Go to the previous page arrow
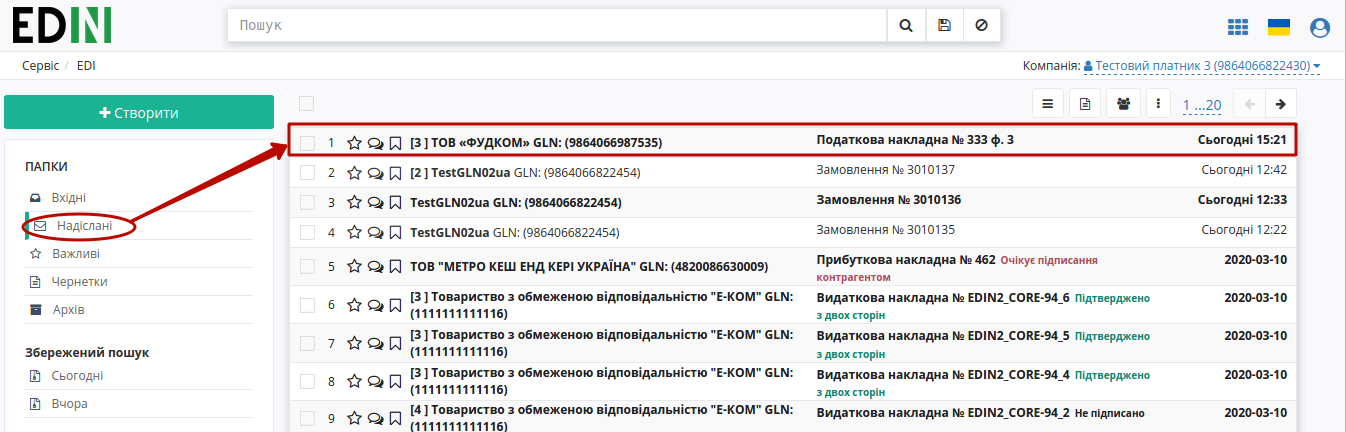 [1250, 103]
